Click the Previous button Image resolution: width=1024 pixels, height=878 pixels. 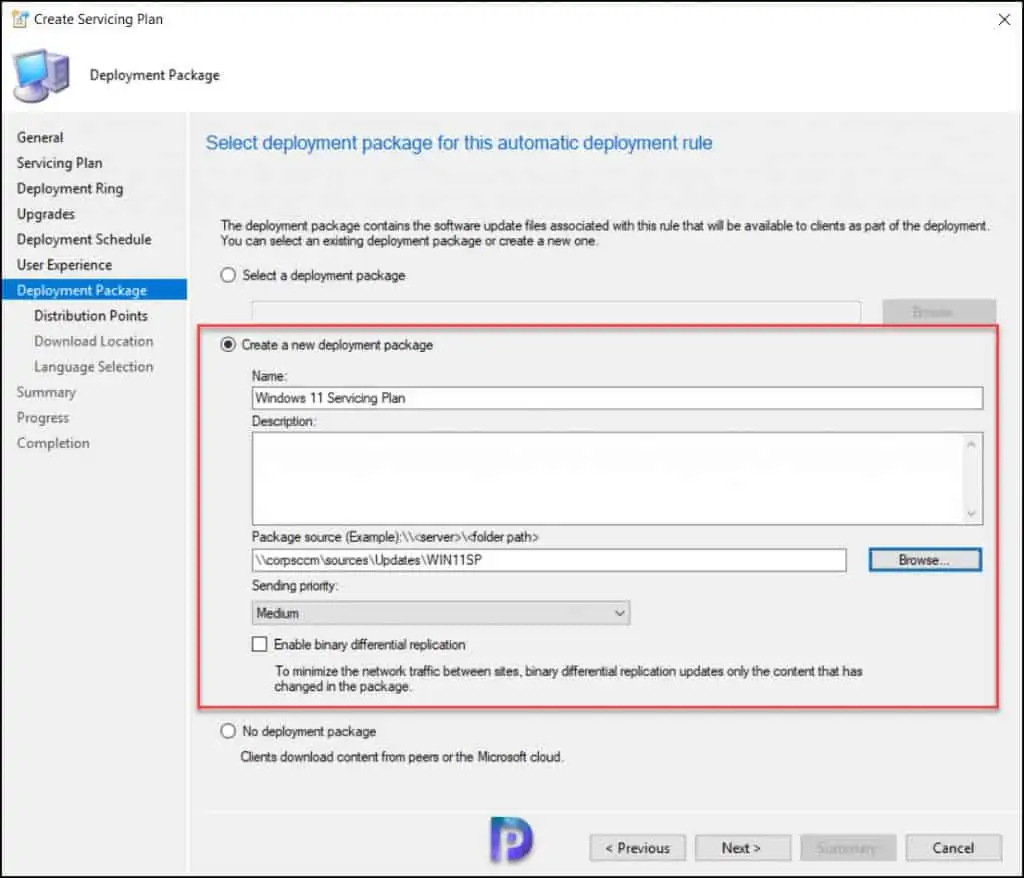pos(637,848)
